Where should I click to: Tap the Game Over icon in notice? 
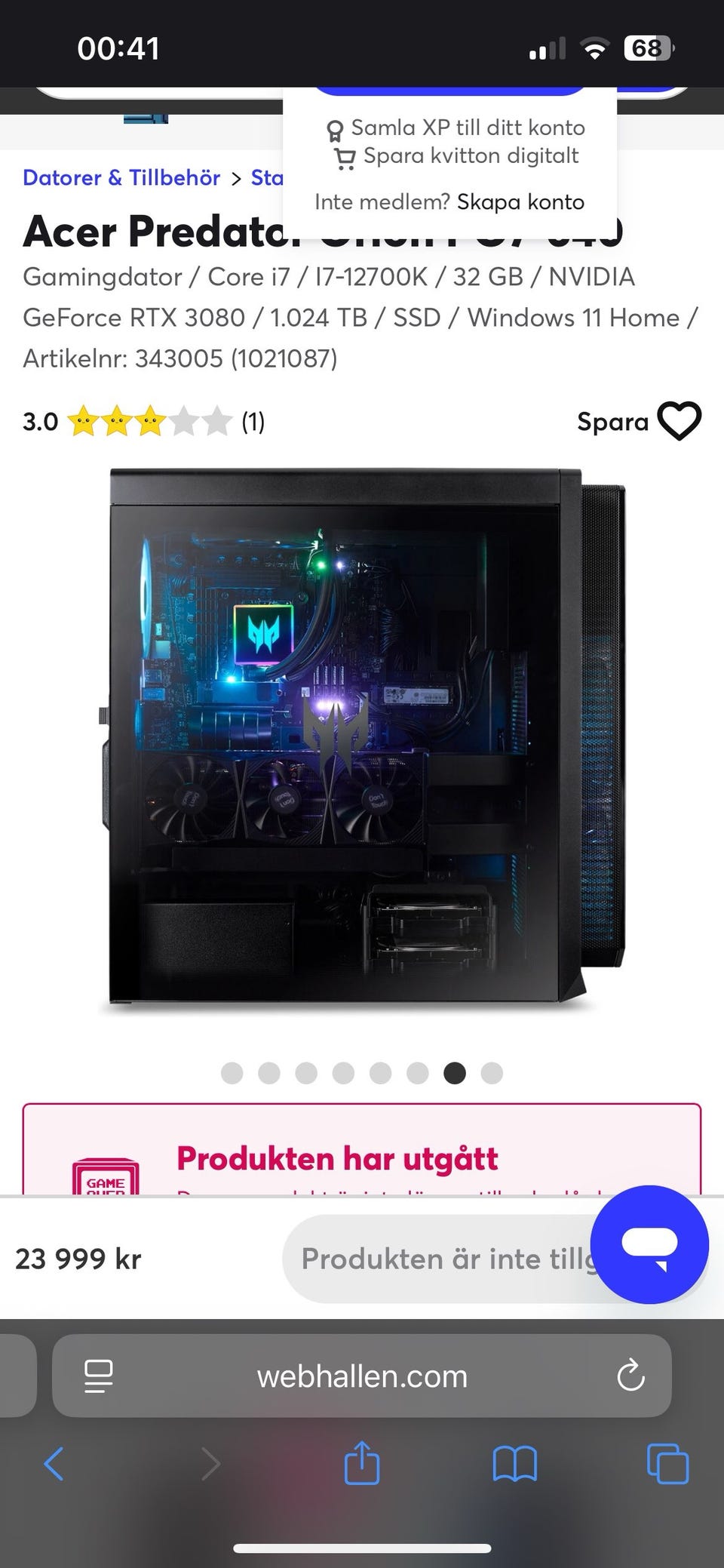click(106, 1176)
